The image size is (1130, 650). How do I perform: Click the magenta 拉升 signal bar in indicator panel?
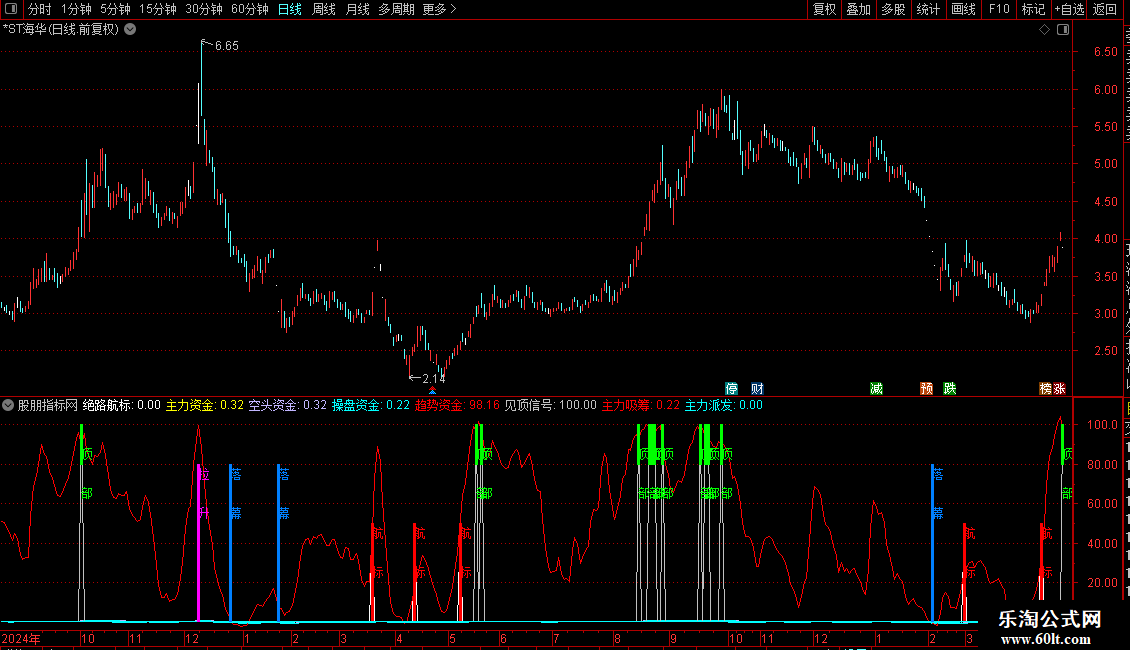click(x=198, y=542)
